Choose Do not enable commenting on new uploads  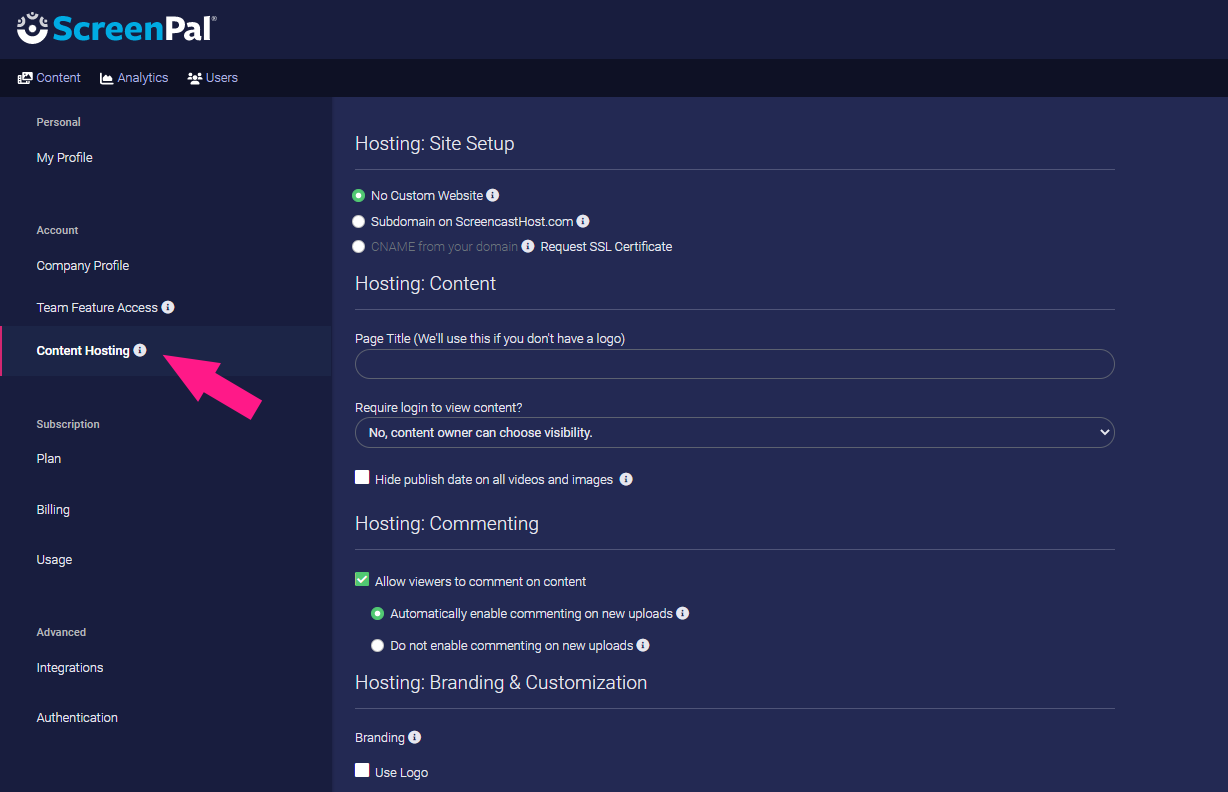click(x=377, y=645)
